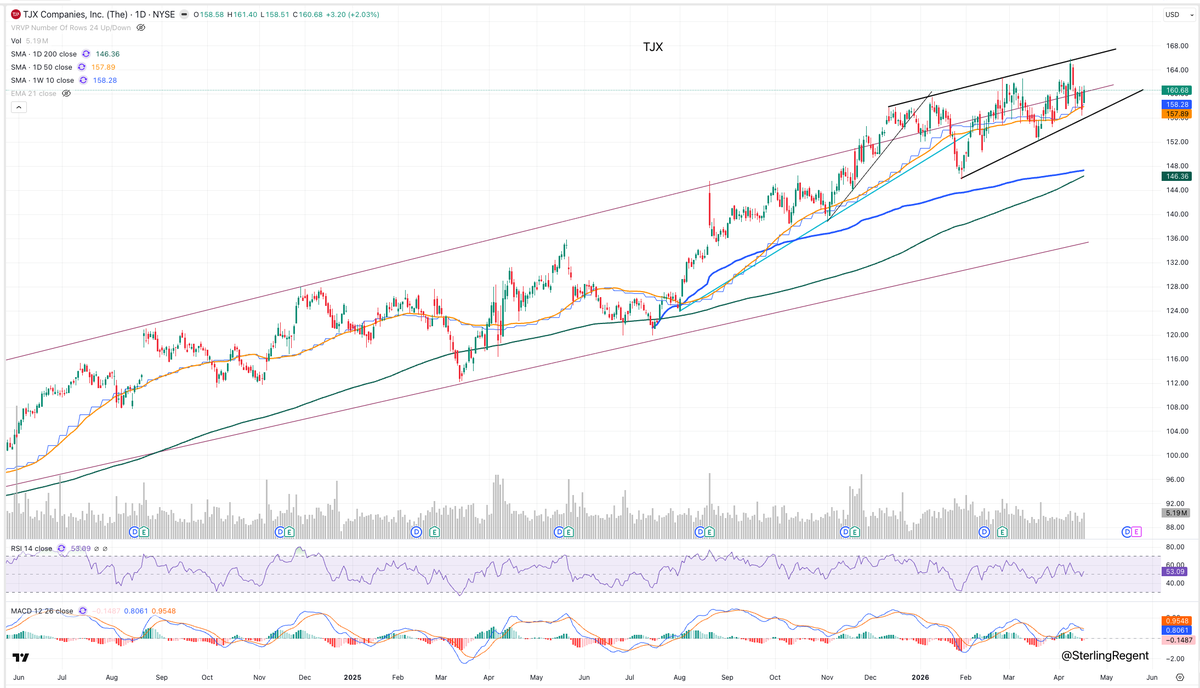Click the November 2025 dividend D marker

(845, 531)
